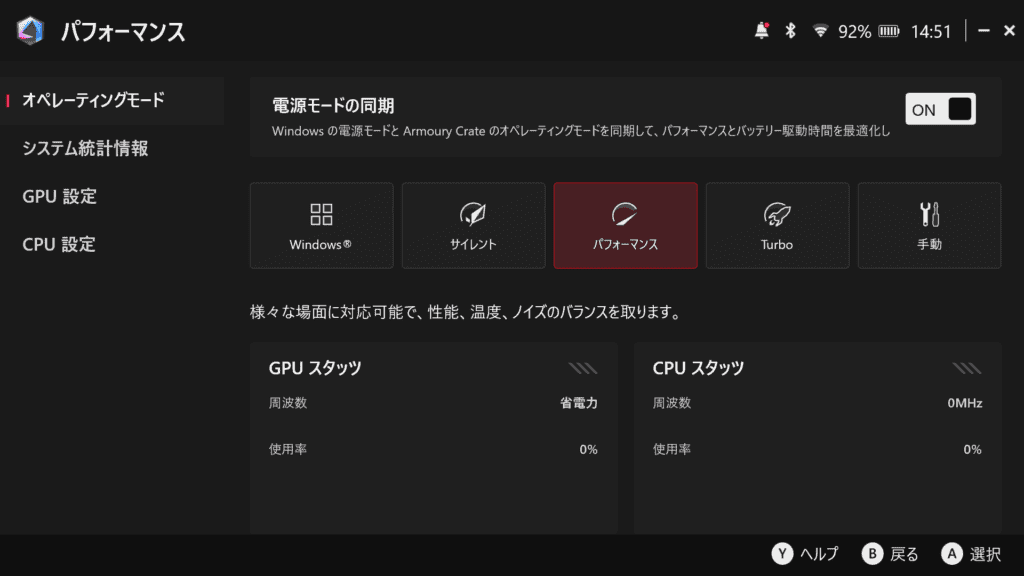Click the GPU 周波数 label
This screenshot has height=576, width=1024.
288,403
